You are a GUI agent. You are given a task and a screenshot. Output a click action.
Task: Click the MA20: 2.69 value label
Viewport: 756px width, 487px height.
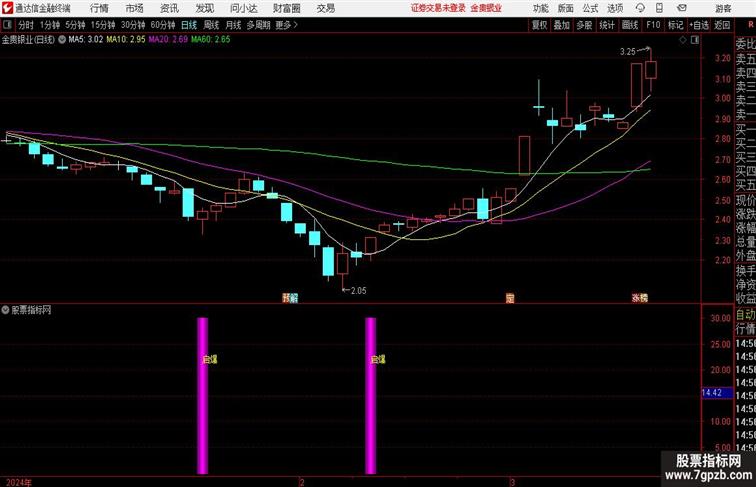click(168, 40)
